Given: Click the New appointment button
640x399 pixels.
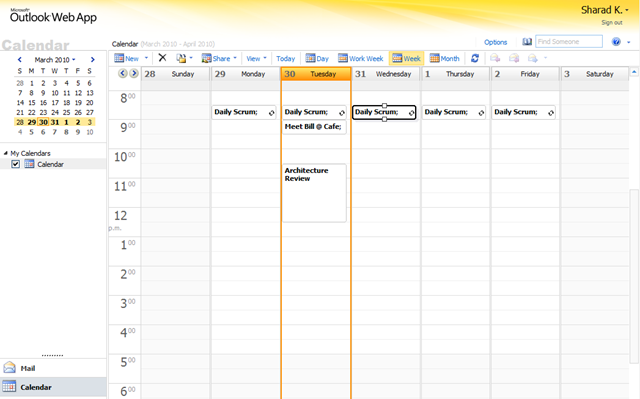Looking at the screenshot, I should click(127, 58).
